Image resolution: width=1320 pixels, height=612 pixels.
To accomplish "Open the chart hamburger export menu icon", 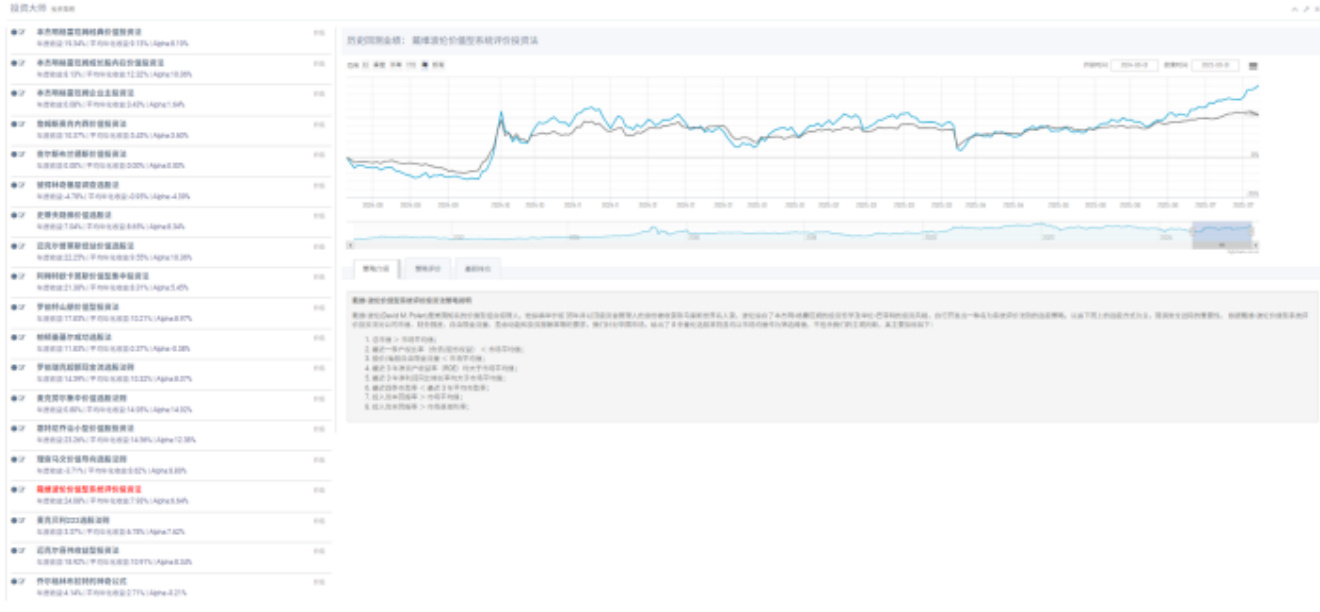I will [1254, 65].
